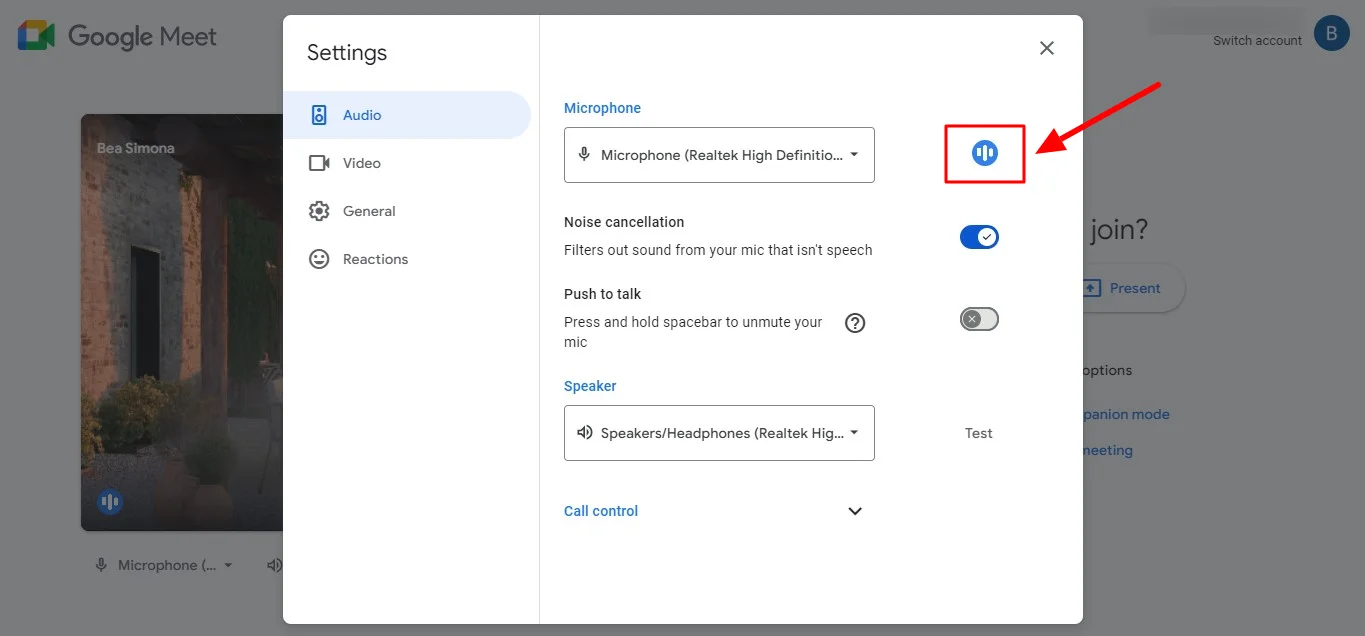This screenshot has width=1365, height=636.
Task: Click the microphone level indicator in Settings
Action: [x=985, y=153]
